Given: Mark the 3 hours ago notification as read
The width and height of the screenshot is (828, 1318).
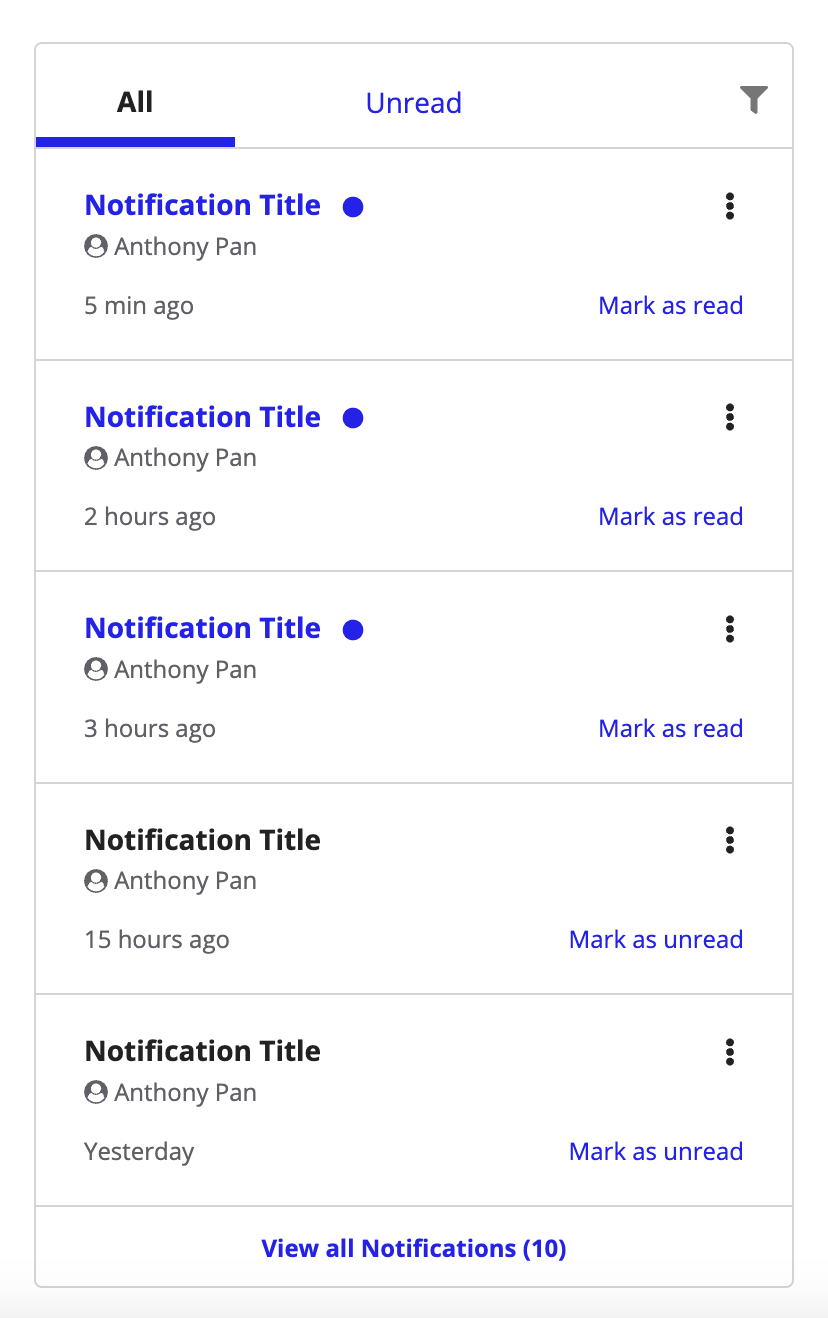Looking at the screenshot, I should tap(670, 729).
